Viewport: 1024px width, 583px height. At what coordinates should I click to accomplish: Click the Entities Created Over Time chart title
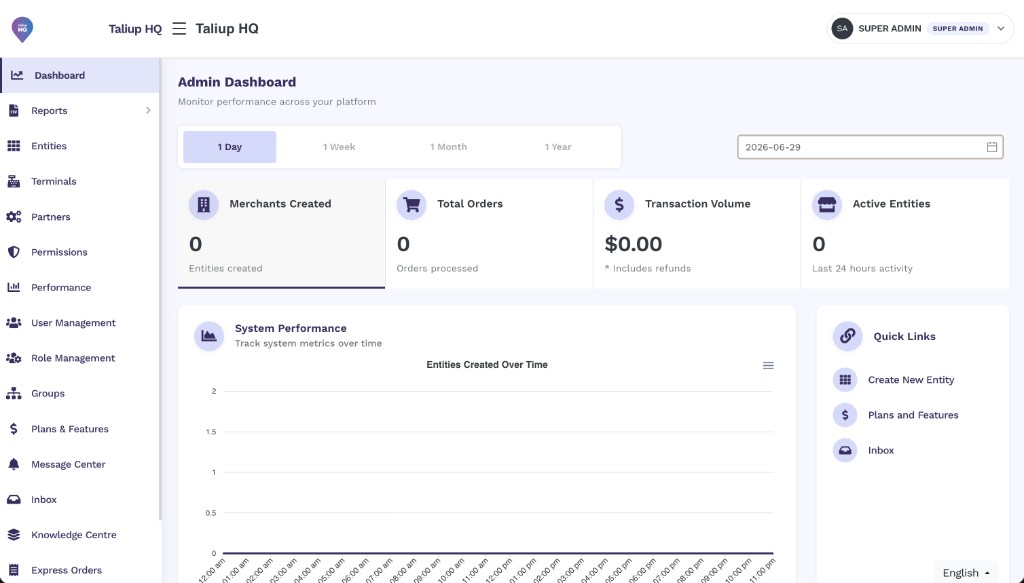pos(487,365)
